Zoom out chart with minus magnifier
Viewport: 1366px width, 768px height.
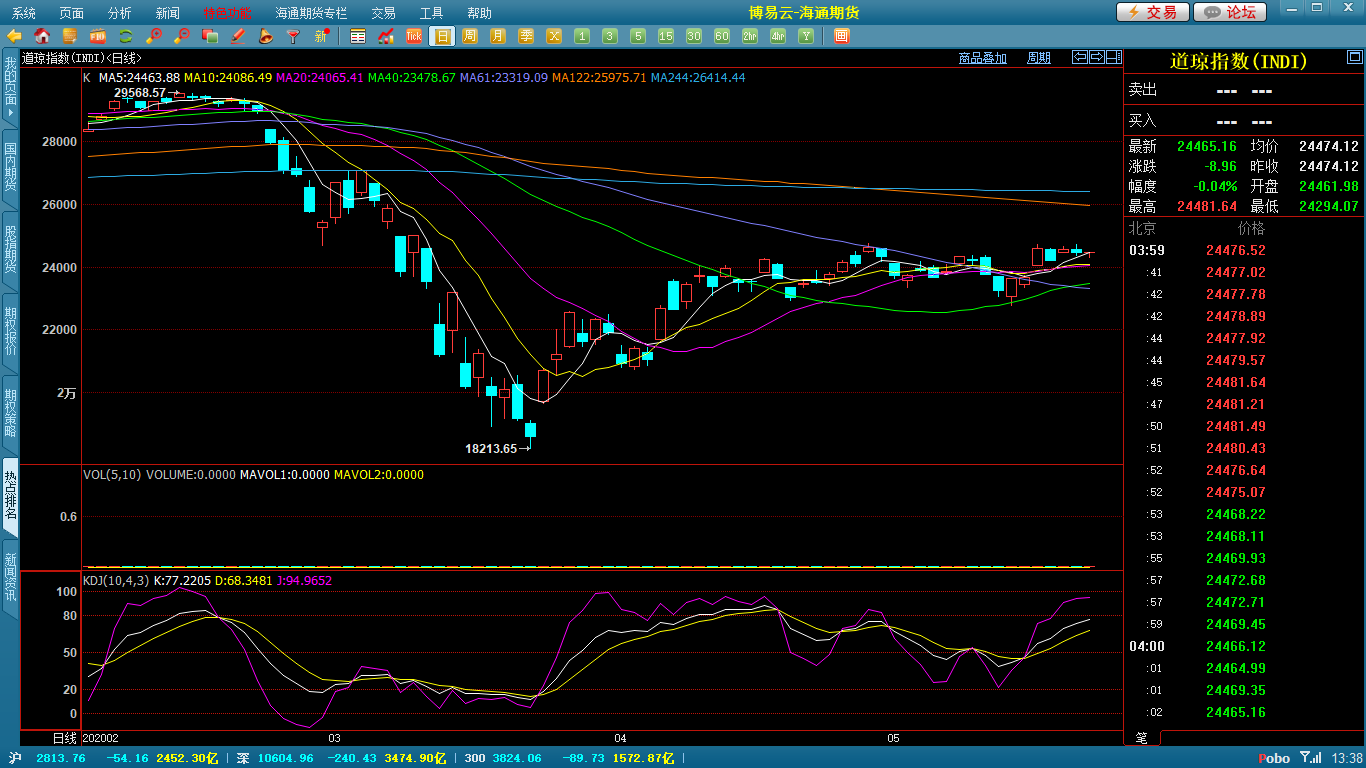click(182, 36)
